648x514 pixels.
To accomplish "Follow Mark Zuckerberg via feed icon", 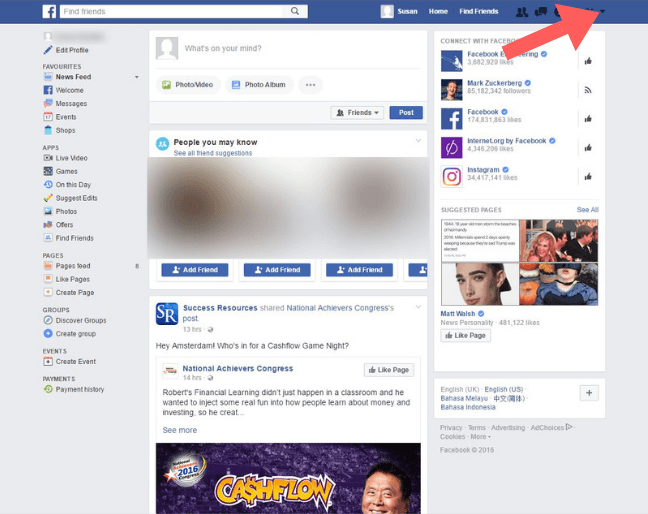I will click(x=589, y=90).
